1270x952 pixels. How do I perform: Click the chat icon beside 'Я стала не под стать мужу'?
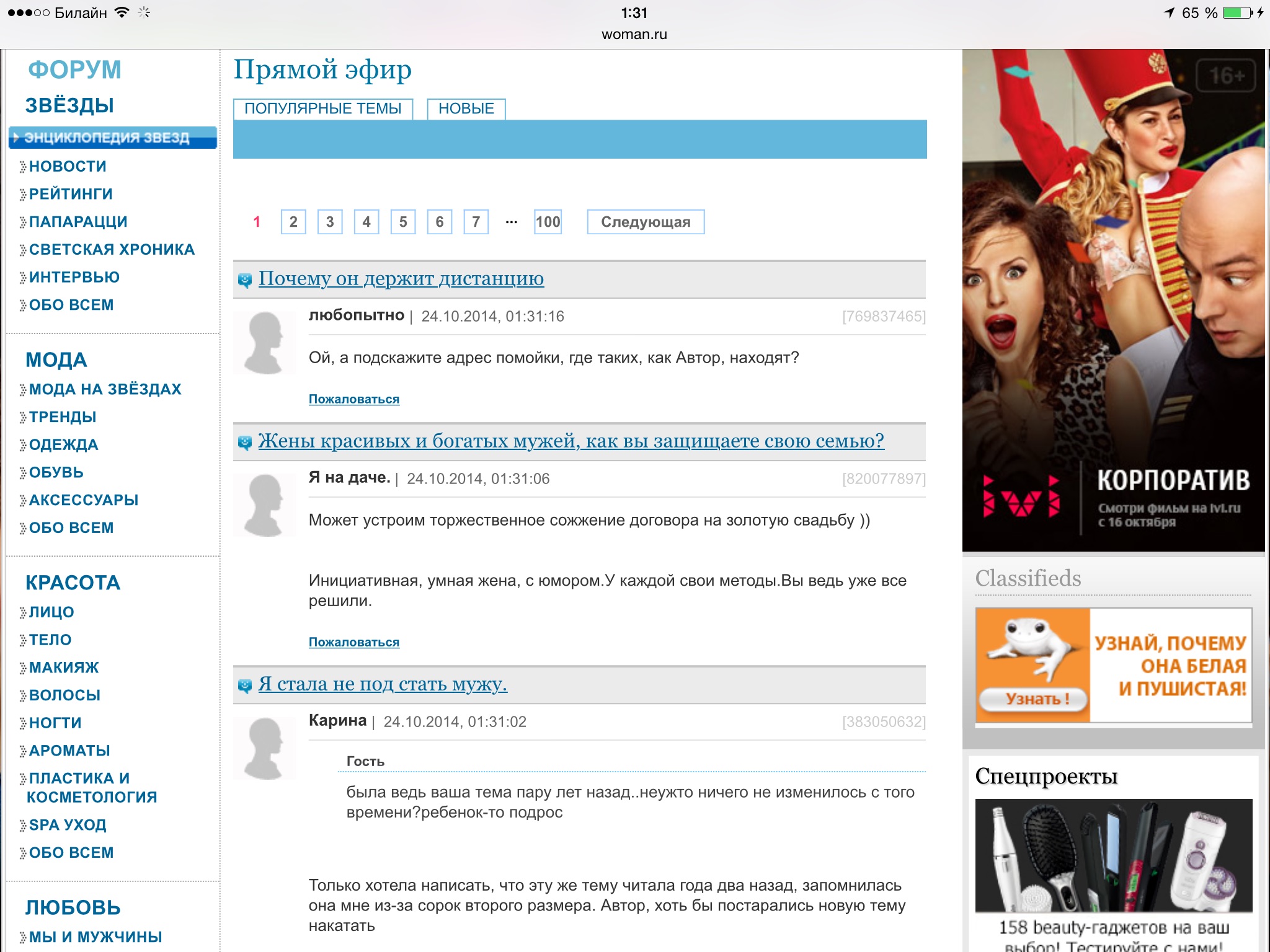[245, 685]
